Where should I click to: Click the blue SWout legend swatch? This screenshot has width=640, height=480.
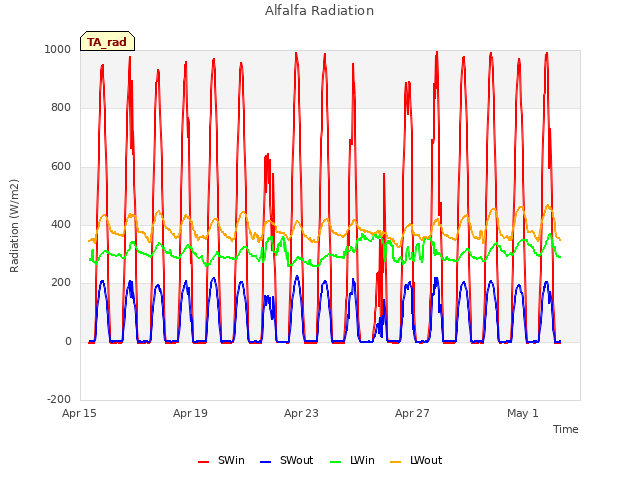tap(265, 462)
